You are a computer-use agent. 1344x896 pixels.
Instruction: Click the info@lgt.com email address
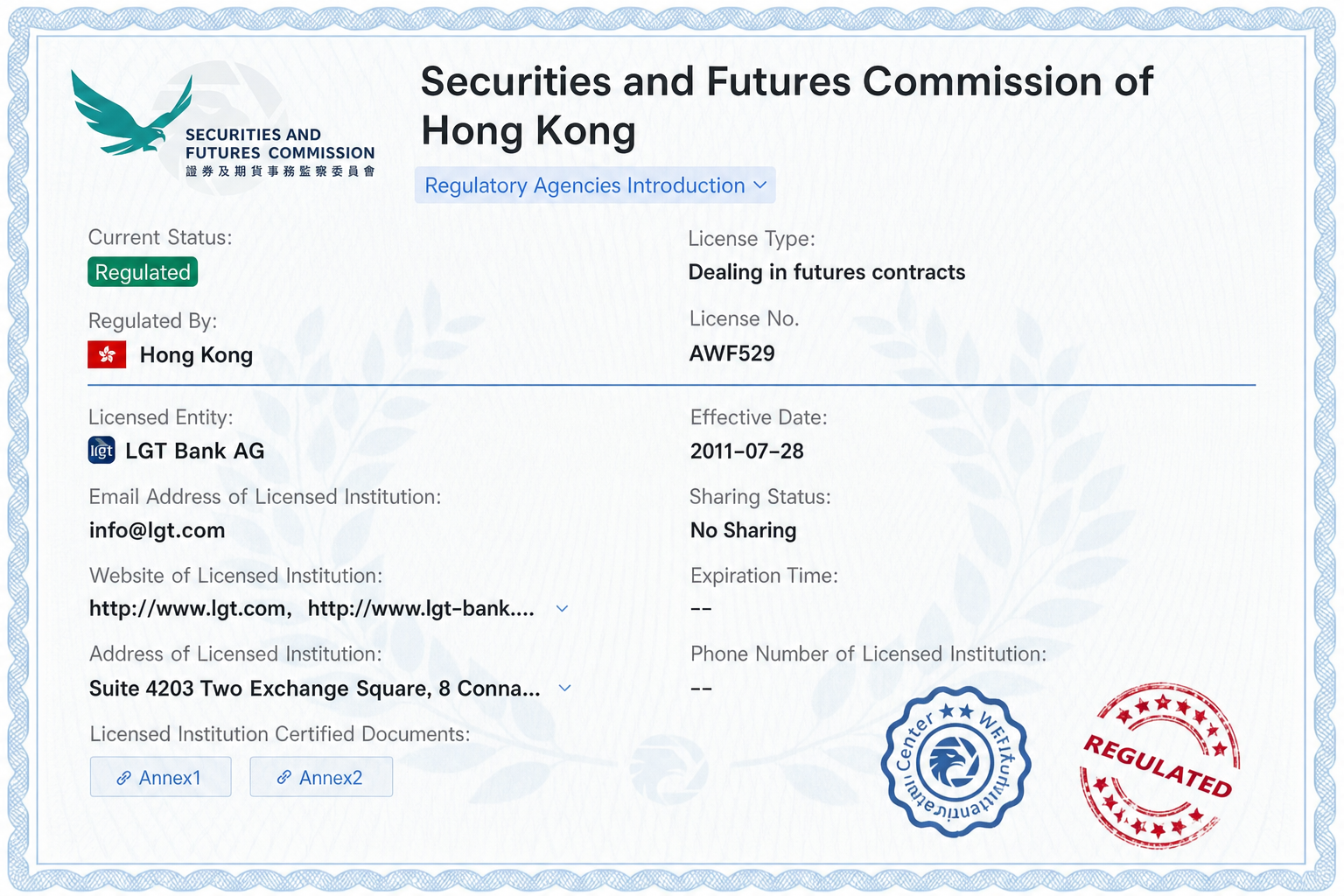click(x=157, y=530)
